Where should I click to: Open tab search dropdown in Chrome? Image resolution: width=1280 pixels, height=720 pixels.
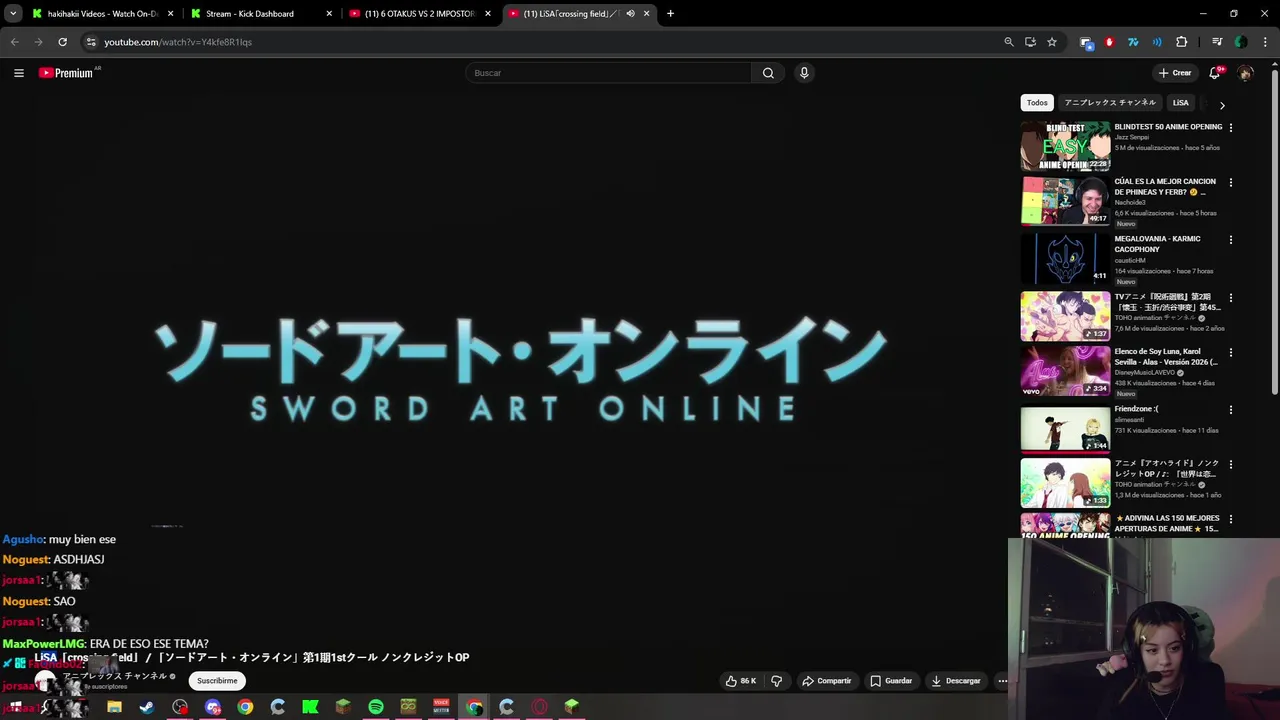pos(13,14)
